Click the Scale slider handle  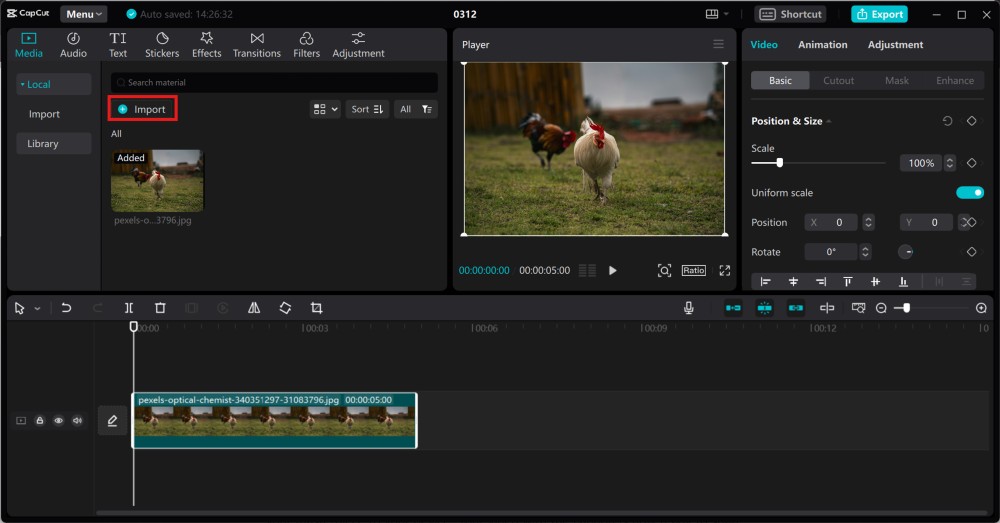click(779, 163)
